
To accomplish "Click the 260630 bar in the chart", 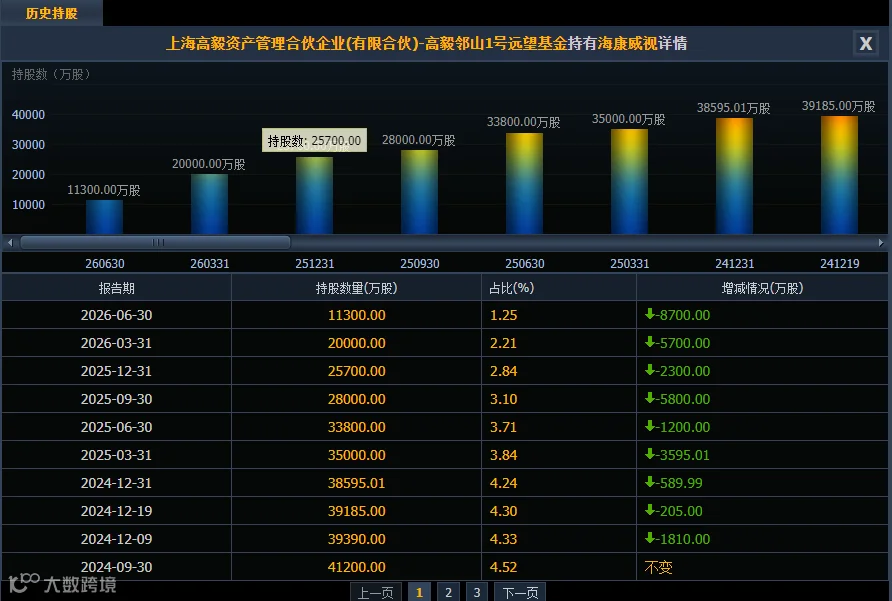I will [x=105, y=217].
